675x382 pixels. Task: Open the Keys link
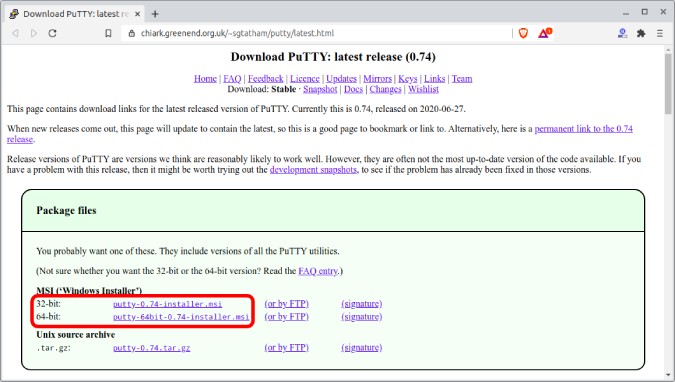tap(408, 79)
